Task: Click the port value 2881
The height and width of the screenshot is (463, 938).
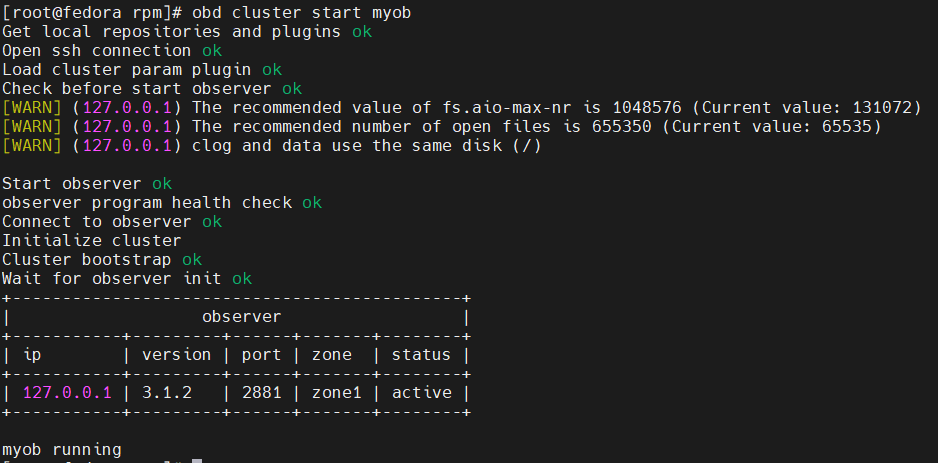Action: click(261, 393)
